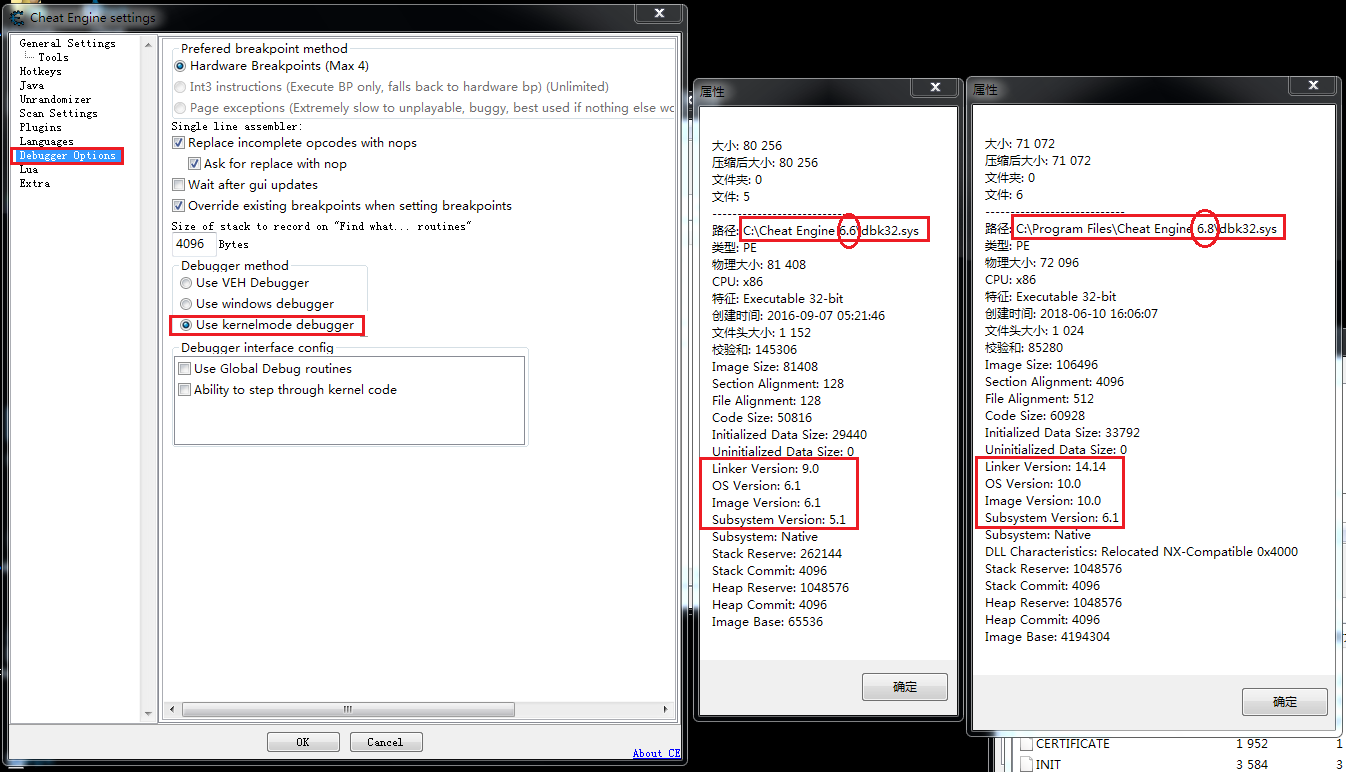Click the Cancel button in settings
The width and height of the screenshot is (1346, 772).
click(386, 742)
